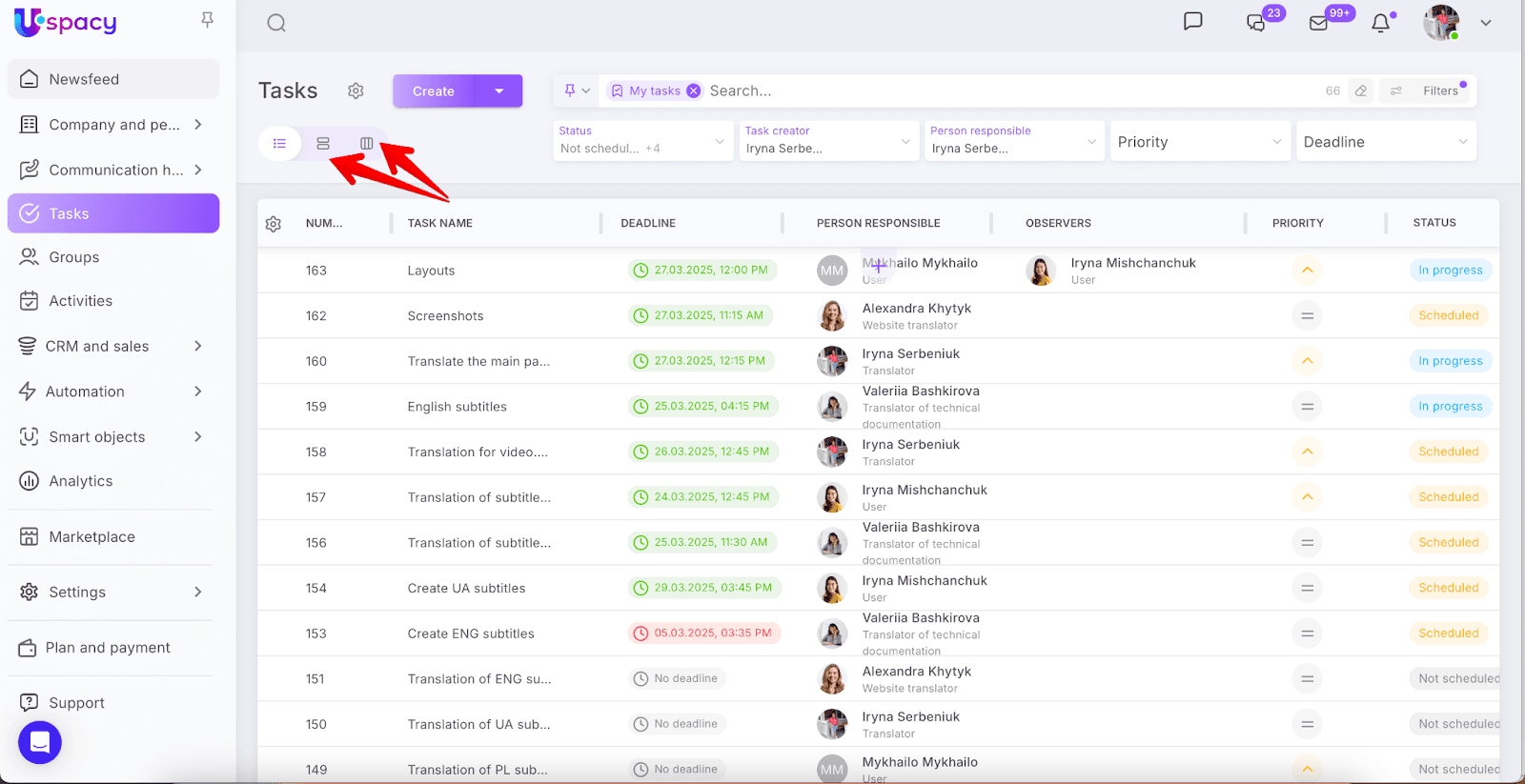Open Analytics from the sidebar

pyautogui.click(x=81, y=481)
